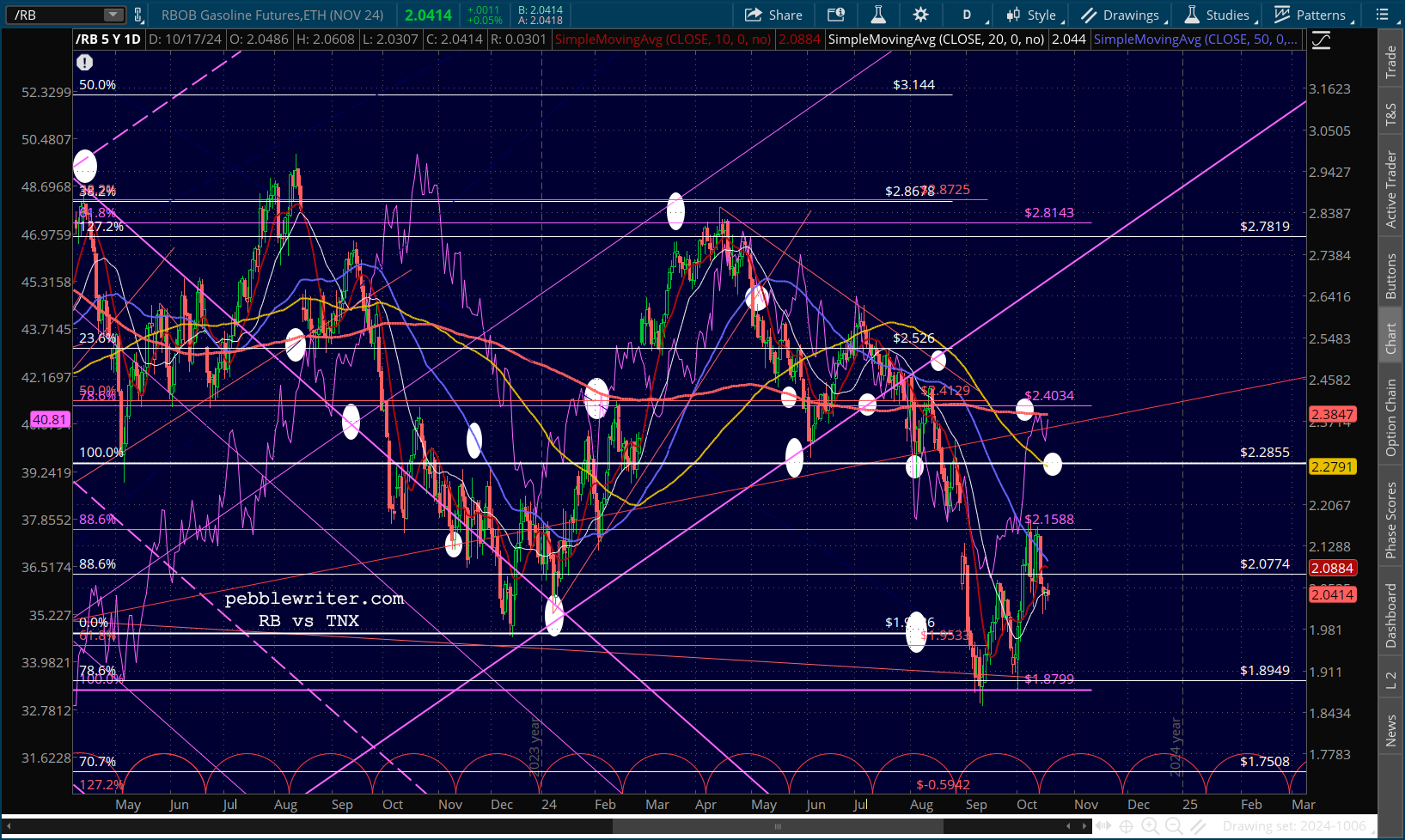Click the $2.7819 price level label

[x=1265, y=226]
